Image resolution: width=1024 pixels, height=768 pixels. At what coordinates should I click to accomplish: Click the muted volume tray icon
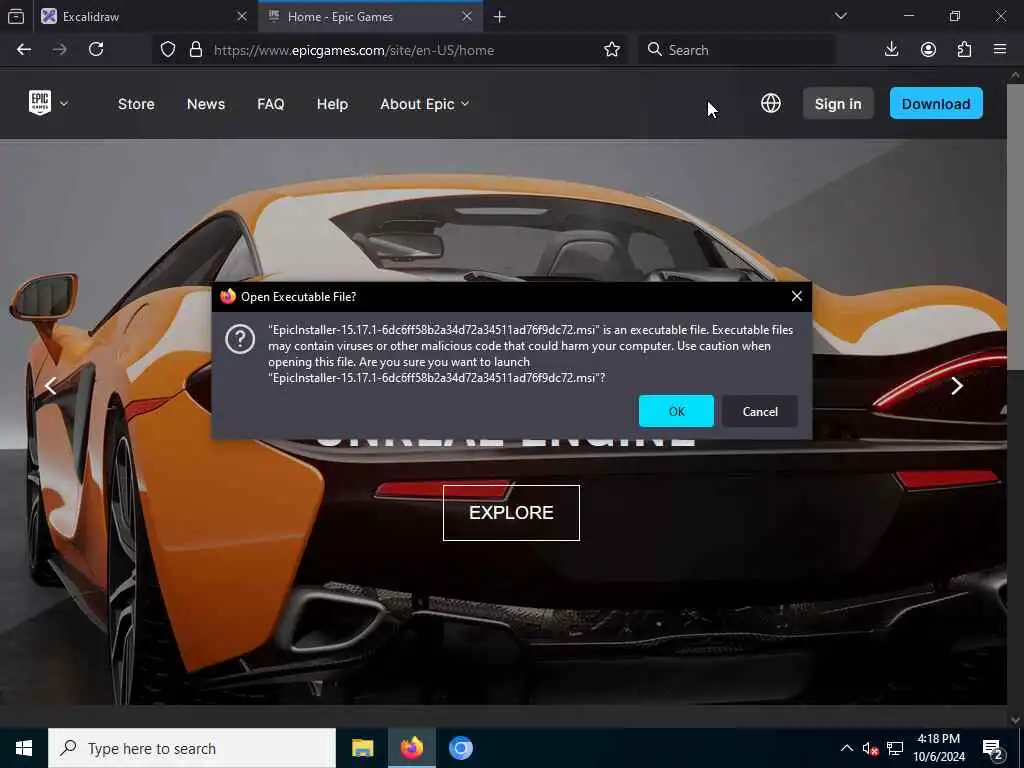pos(870,748)
